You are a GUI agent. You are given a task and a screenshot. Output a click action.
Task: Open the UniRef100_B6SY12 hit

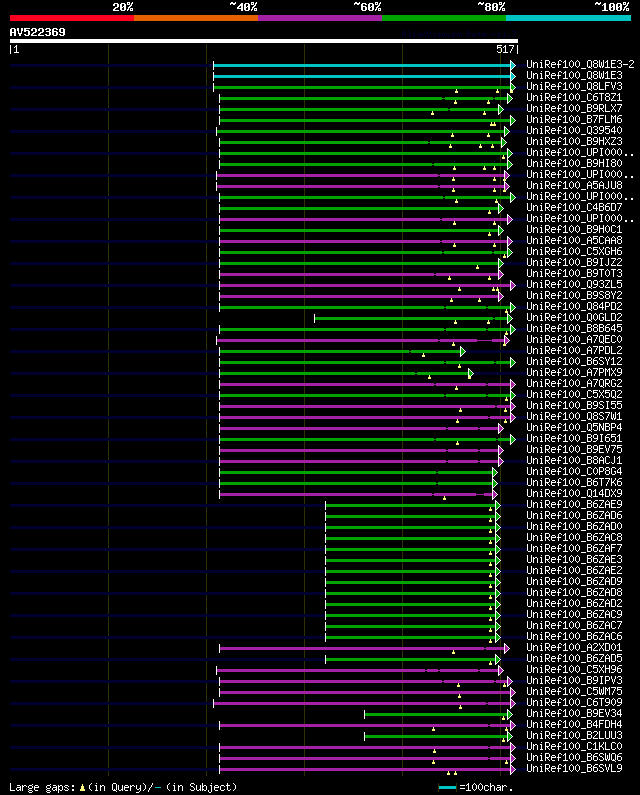pyautogui.click(x=574, y=362)
